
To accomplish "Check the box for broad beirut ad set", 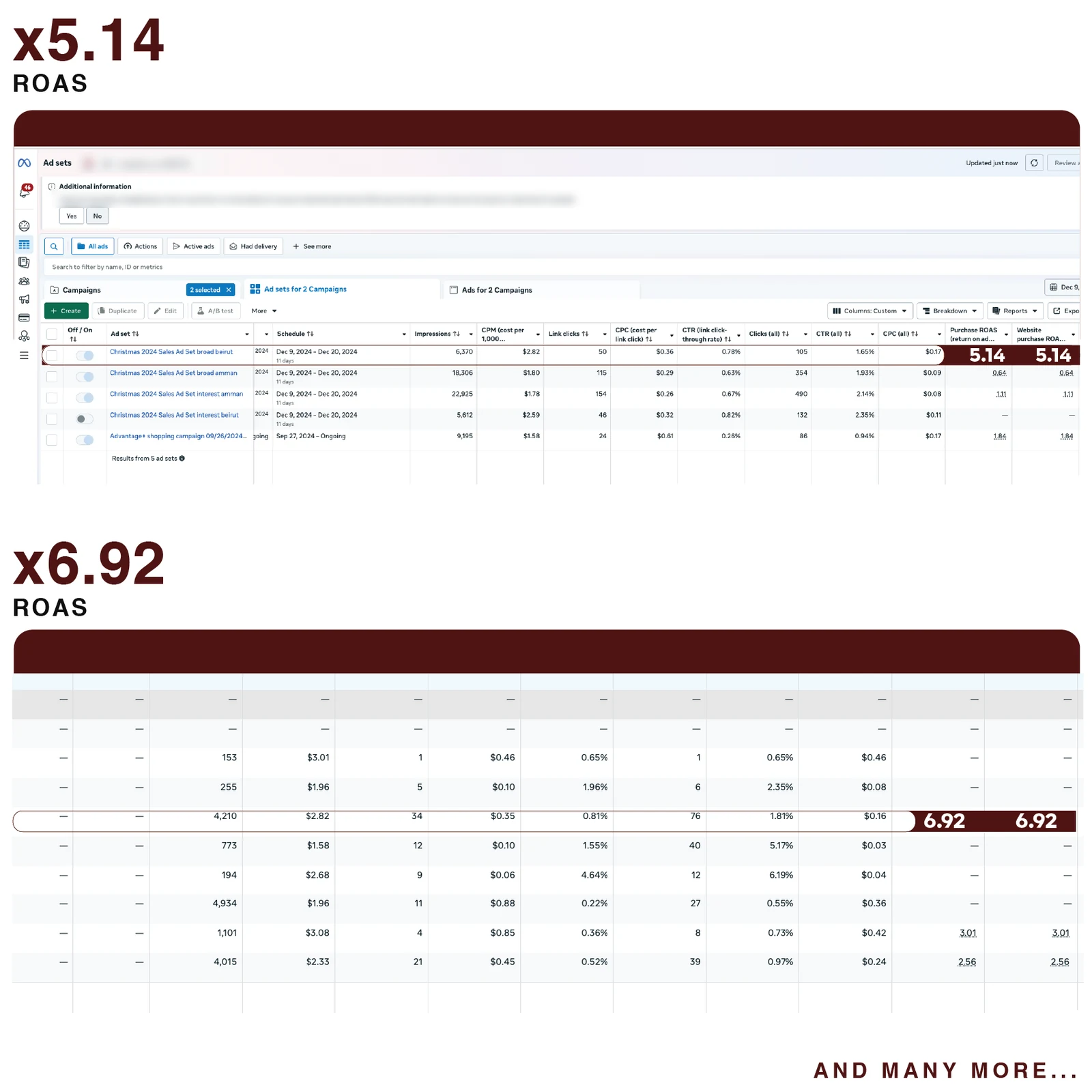I will click(x=52, y=356).
